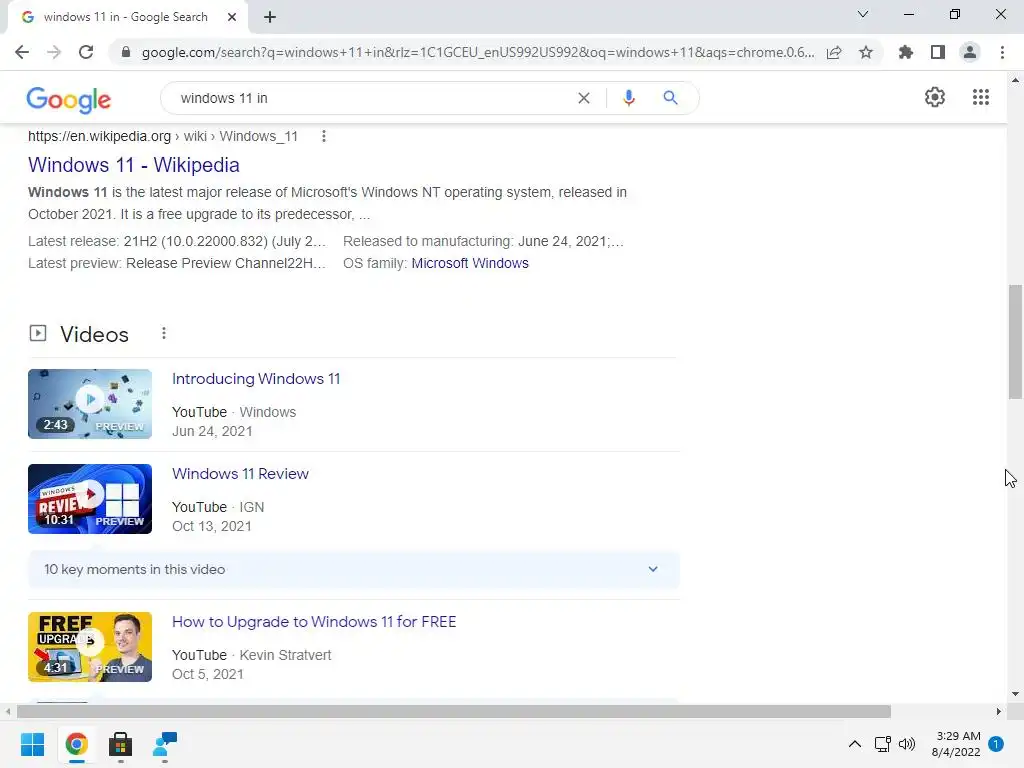Open tab search chevron in title bar

(x=863, y=14)
